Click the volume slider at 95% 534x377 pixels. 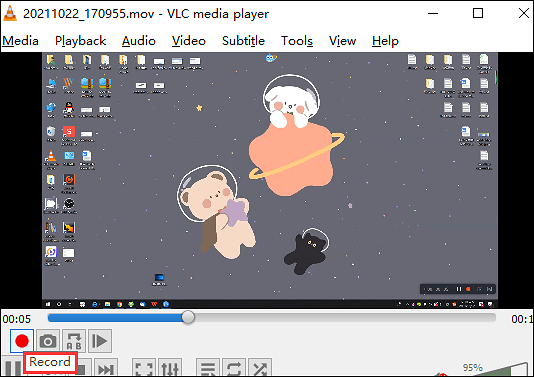[501, 370]
